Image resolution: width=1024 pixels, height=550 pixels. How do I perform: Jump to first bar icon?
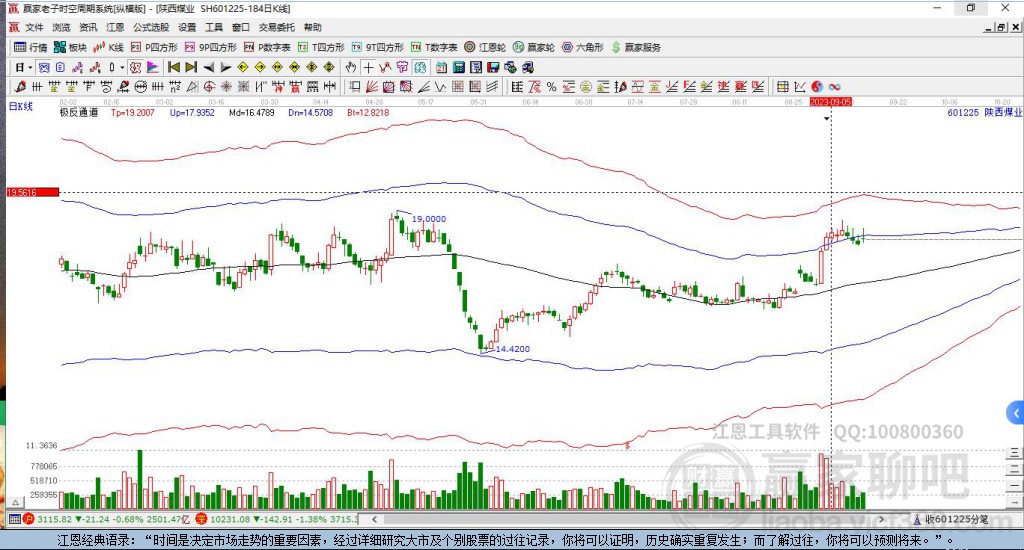pyautogui.click(x=174, y=67)
